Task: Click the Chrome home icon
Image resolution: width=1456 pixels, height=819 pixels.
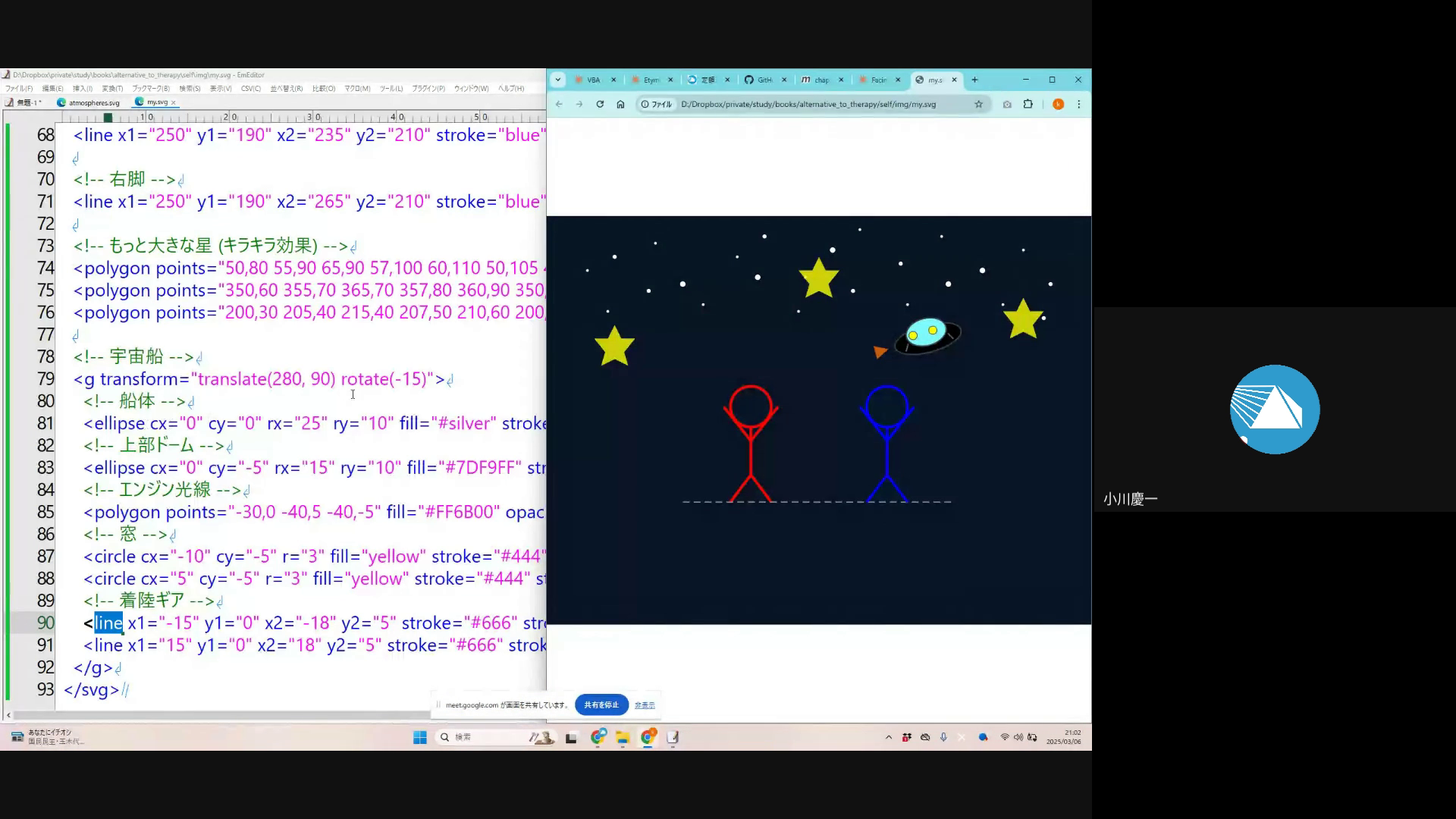Action: point(620,105)
